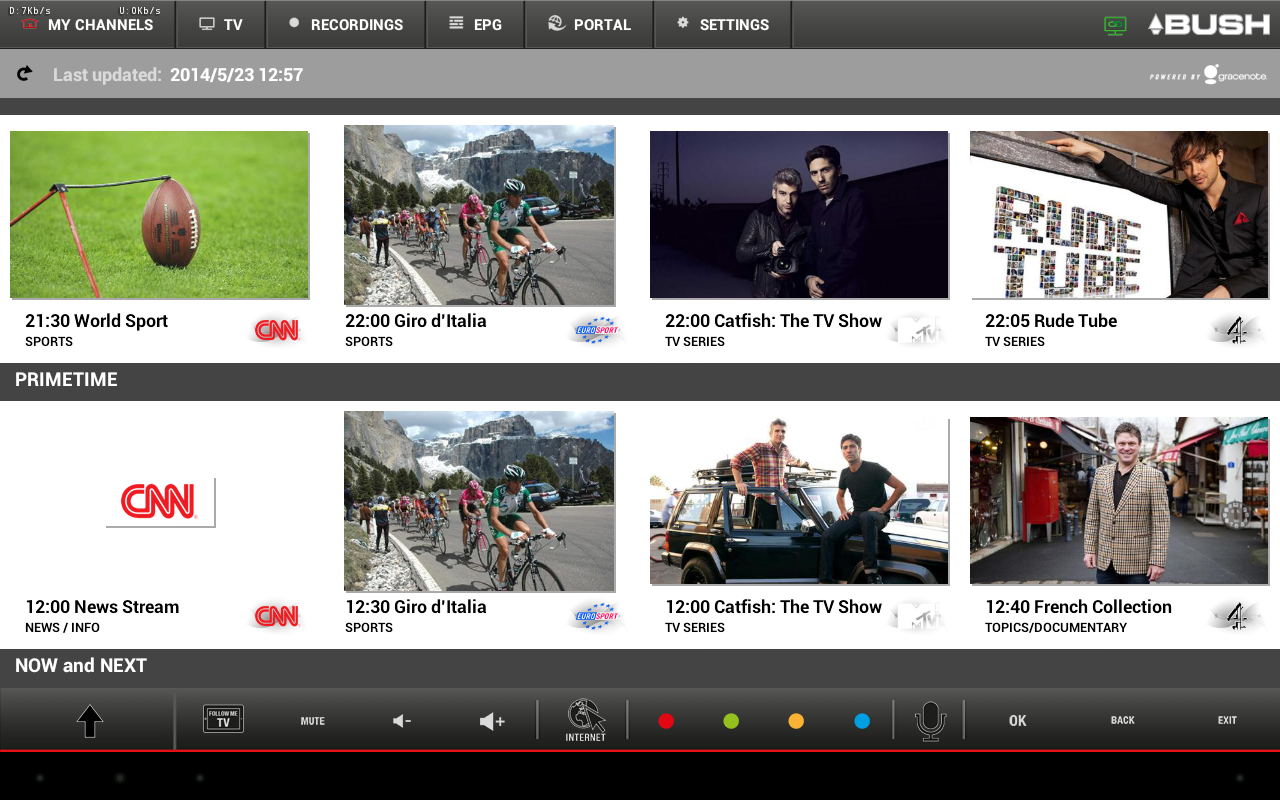Select the "21:30 World Sport" title

96,321
